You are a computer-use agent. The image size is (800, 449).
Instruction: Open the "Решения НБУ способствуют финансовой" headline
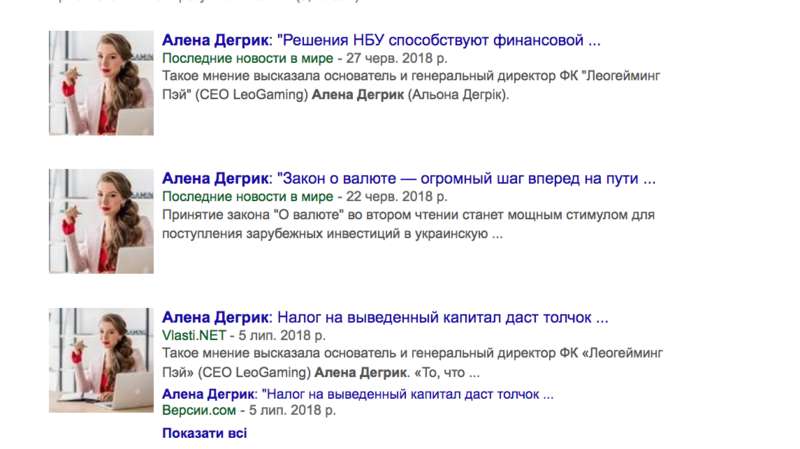[x=381, y=40]
